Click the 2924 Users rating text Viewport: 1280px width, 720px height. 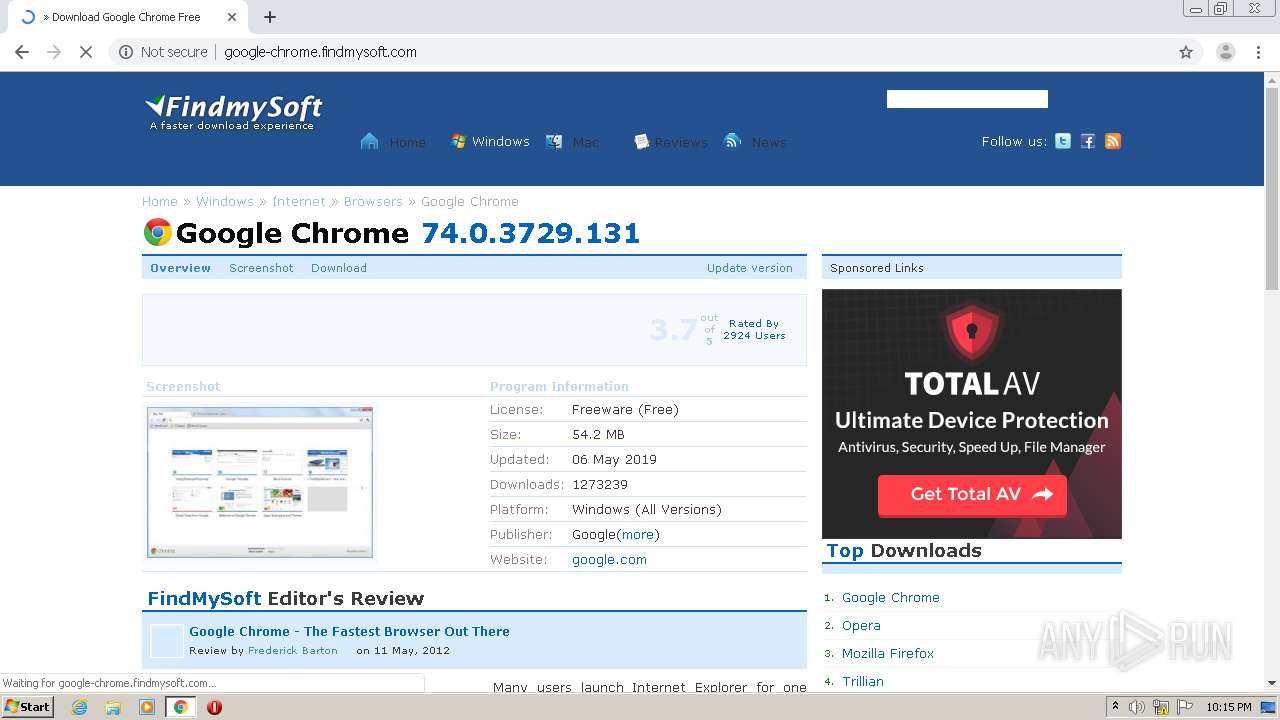point(754,336)
